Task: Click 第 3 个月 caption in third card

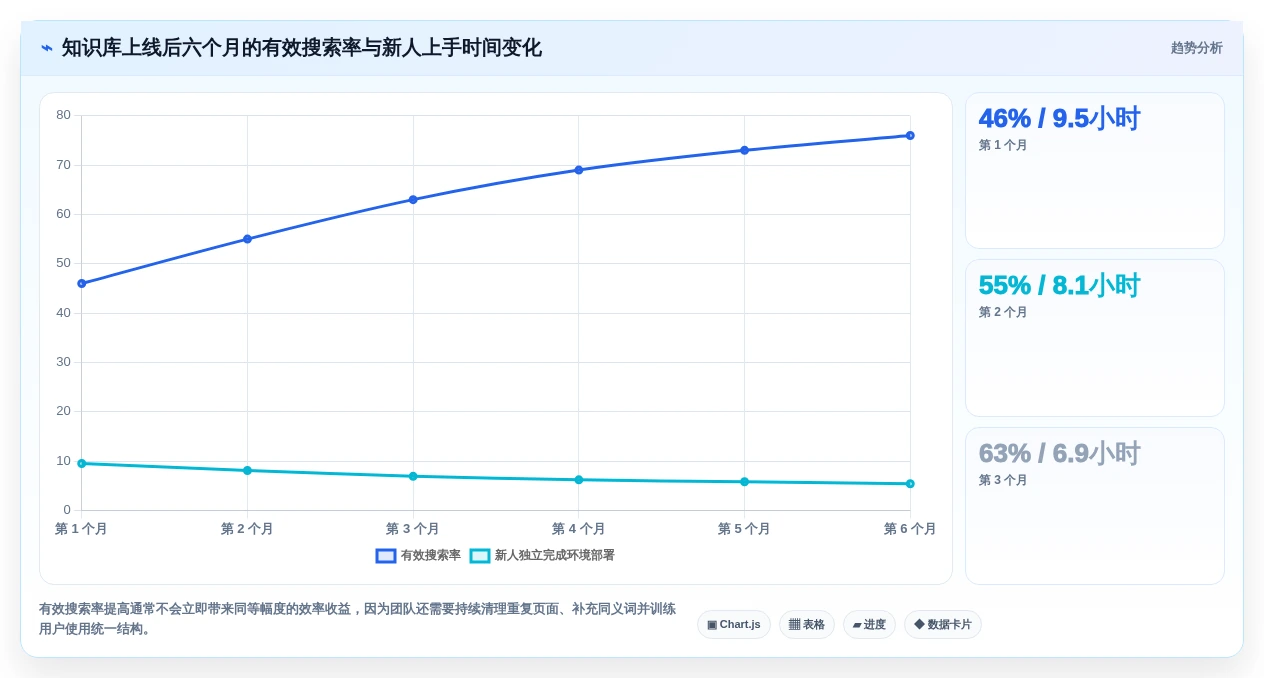Action: click(1003, 480)
